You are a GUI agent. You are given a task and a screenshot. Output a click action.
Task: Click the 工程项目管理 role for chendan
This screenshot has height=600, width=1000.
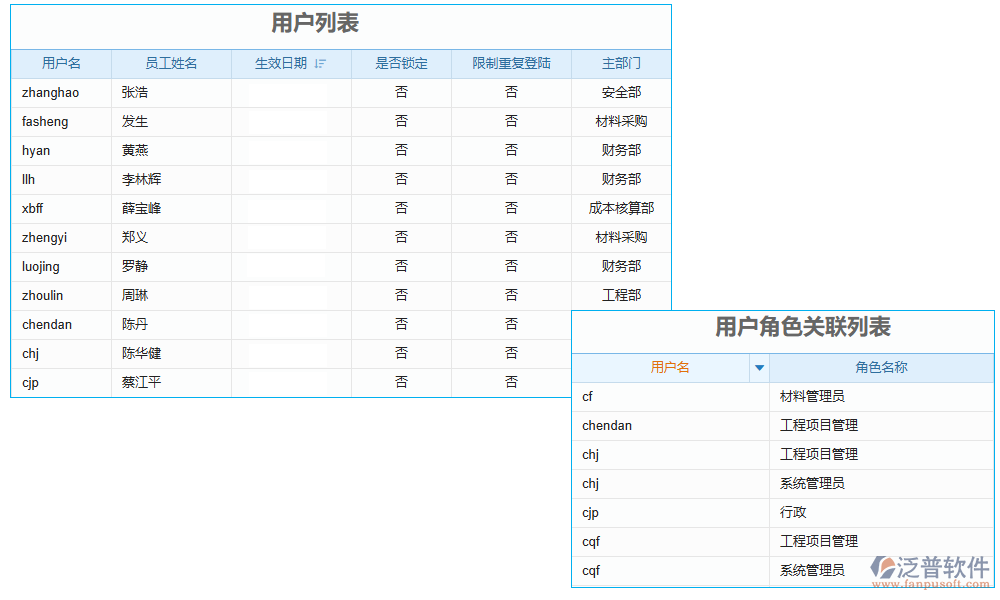tap(817, 425)
